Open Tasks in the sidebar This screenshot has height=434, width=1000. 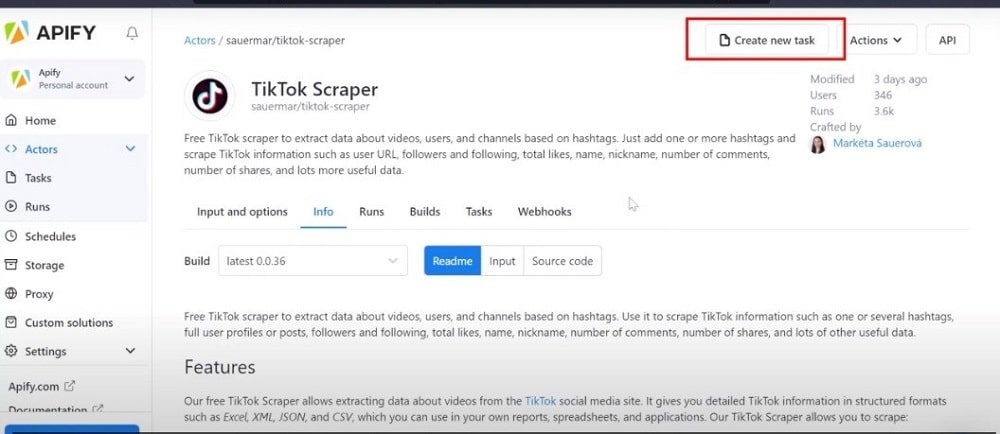pos(38,178)
